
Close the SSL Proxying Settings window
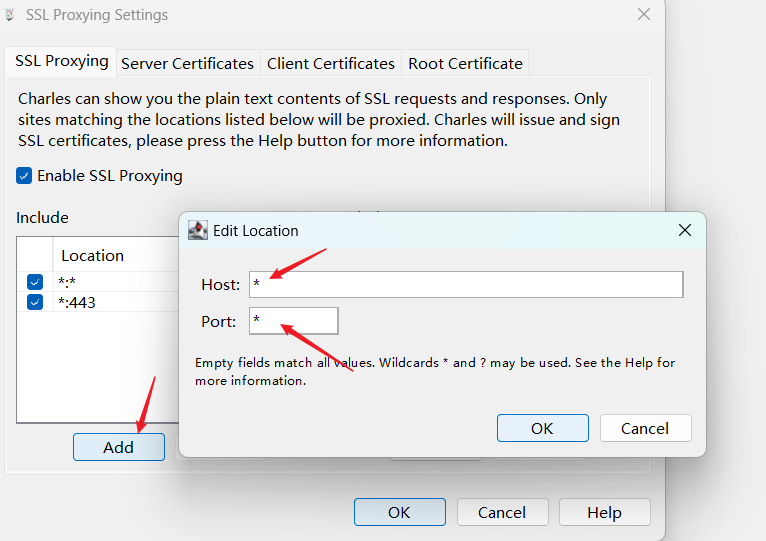644,15
